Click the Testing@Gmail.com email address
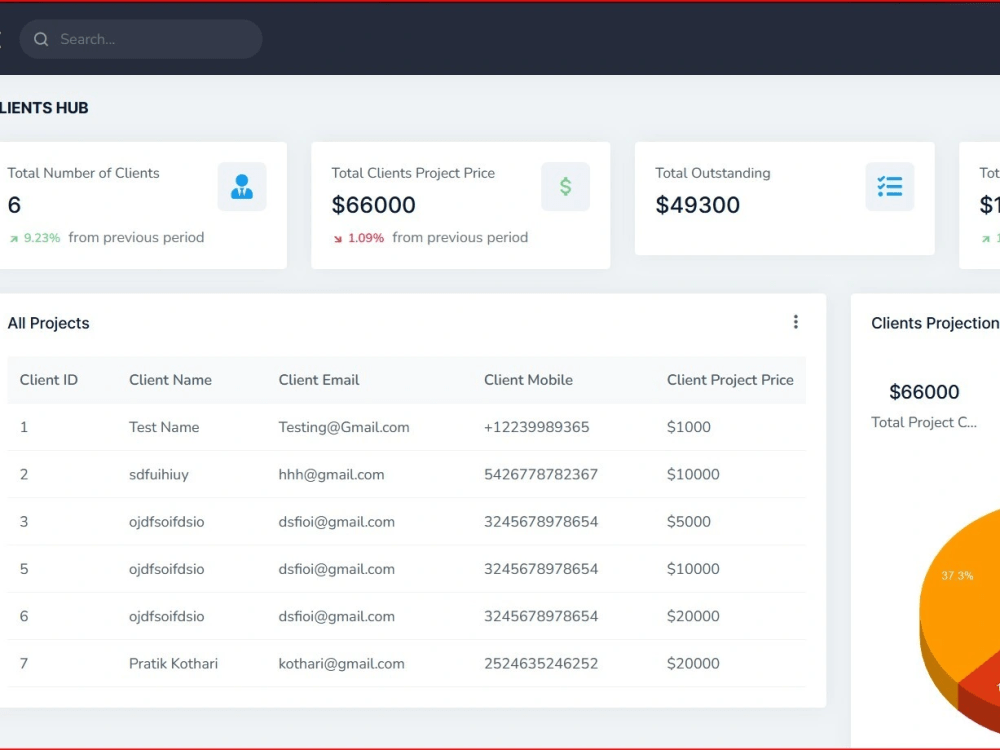Viewport: 1000px width, 750px height. 344,426
